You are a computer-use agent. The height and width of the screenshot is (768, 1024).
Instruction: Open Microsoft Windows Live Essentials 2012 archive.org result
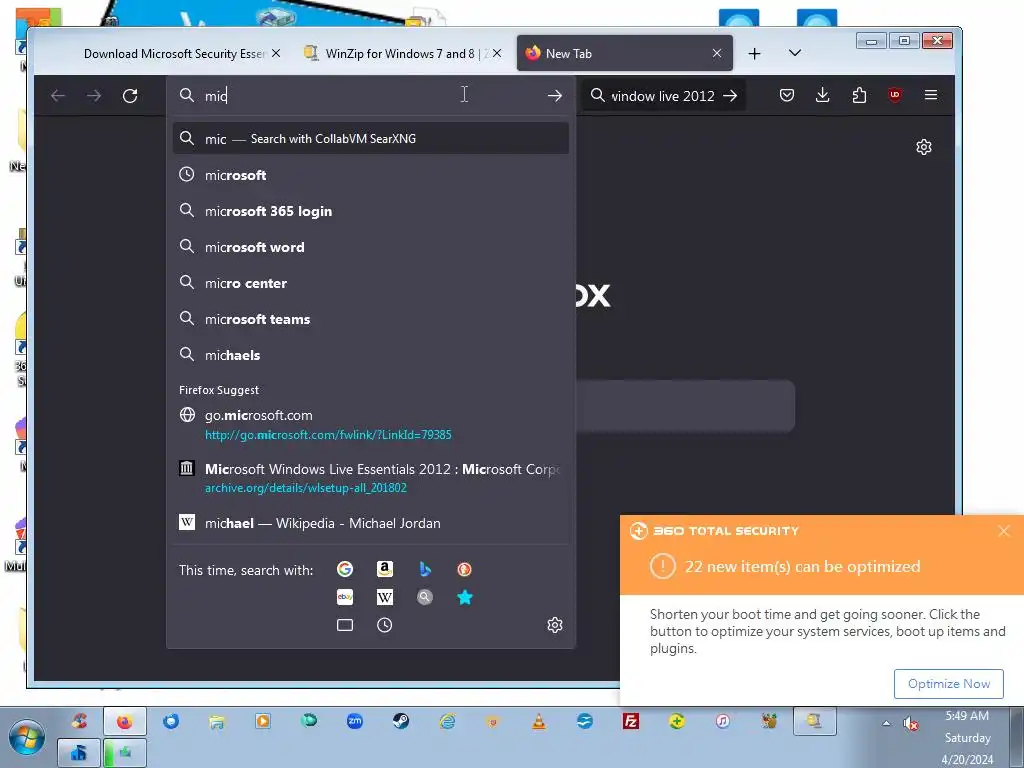coord(370,478)
